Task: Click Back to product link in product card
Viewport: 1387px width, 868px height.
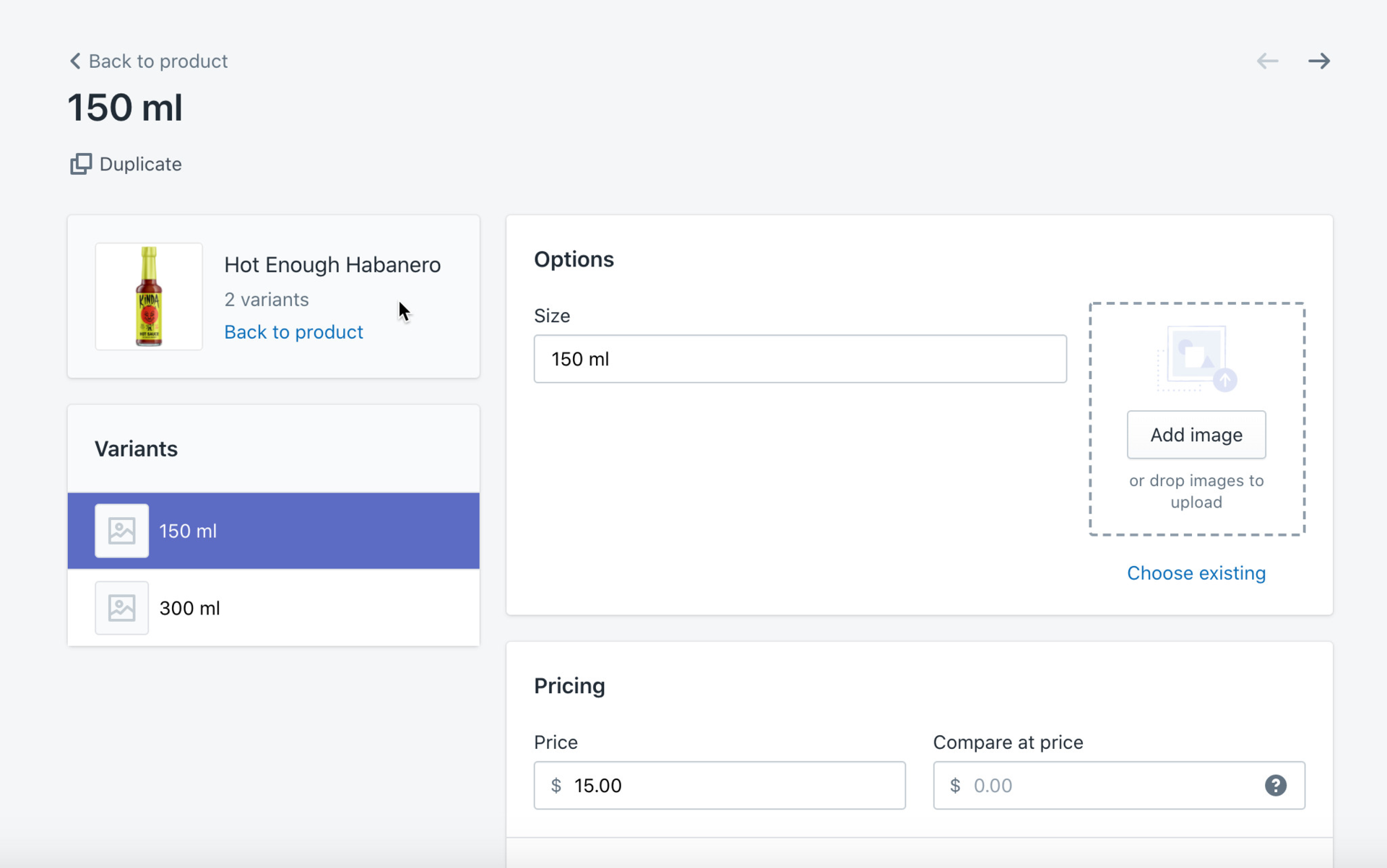Action: 293,331
